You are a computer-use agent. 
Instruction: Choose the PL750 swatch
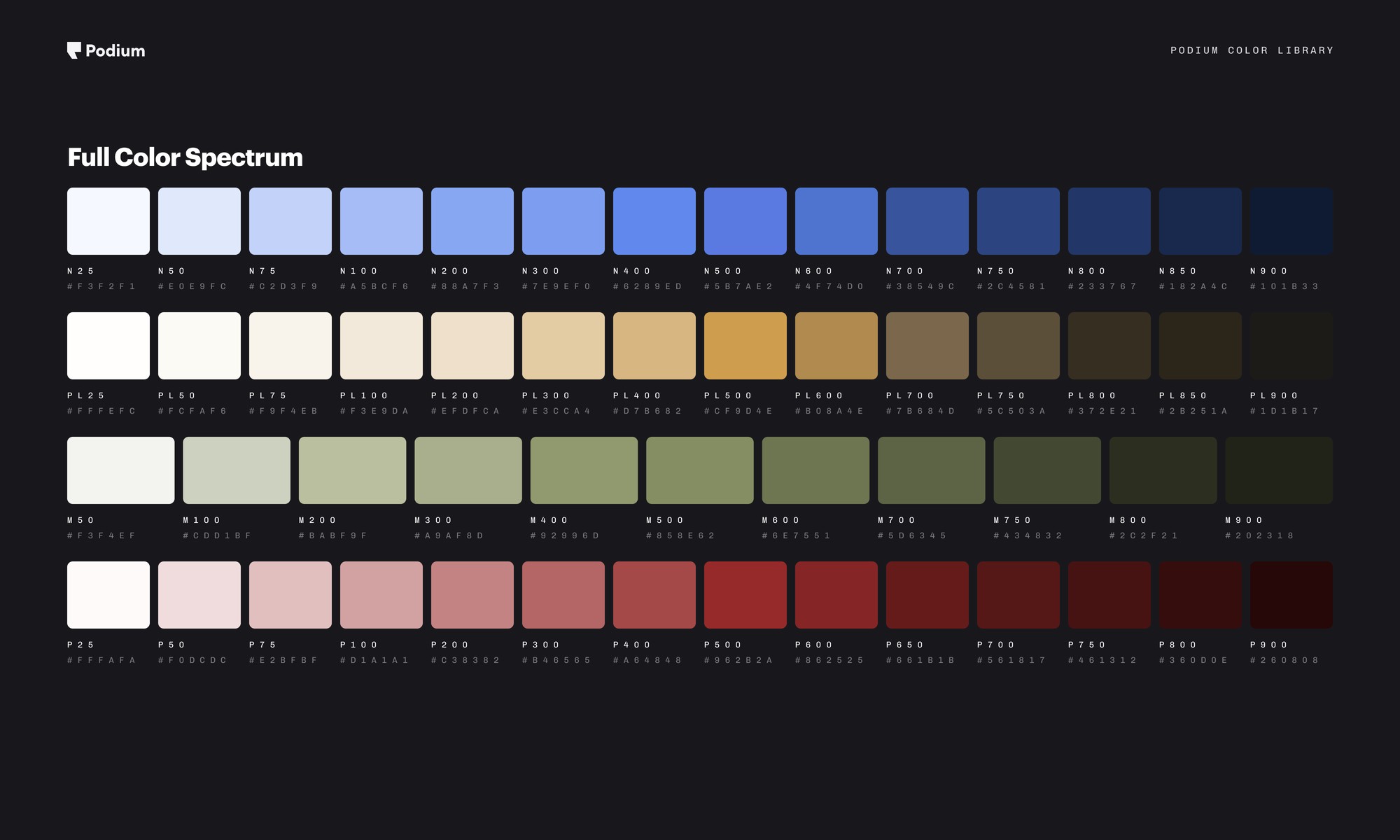1018,346
